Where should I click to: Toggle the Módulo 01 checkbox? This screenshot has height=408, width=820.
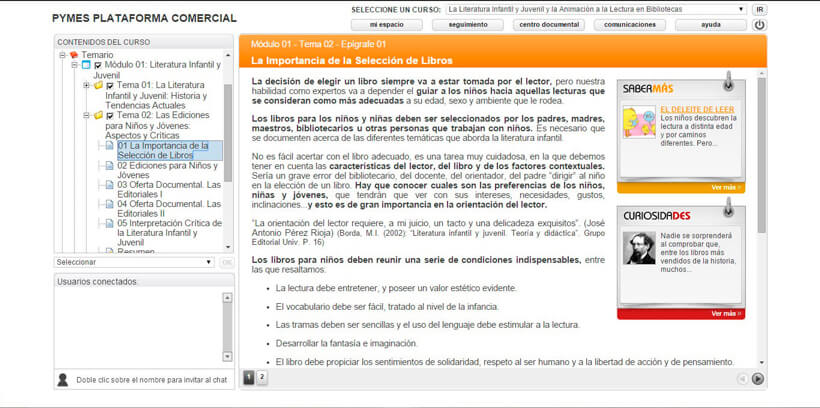click(98, 65)
